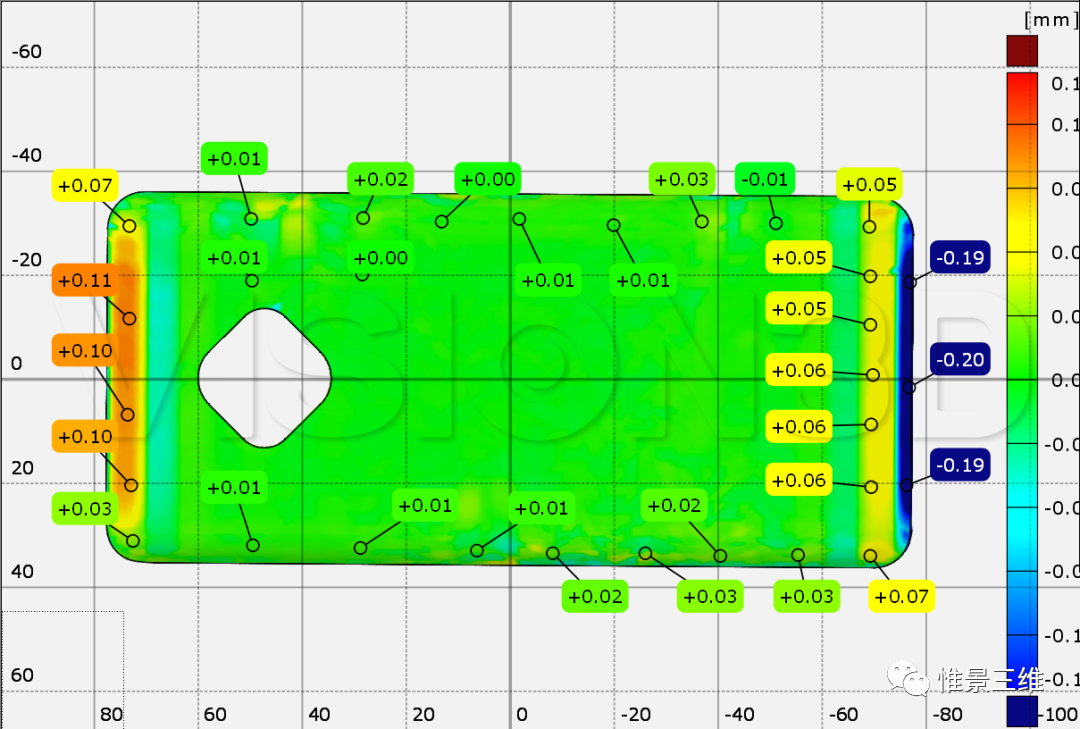Click the +0.07 label at the bottom-right corner
The height and width of the screenshot is (729, 1080).
901,596
